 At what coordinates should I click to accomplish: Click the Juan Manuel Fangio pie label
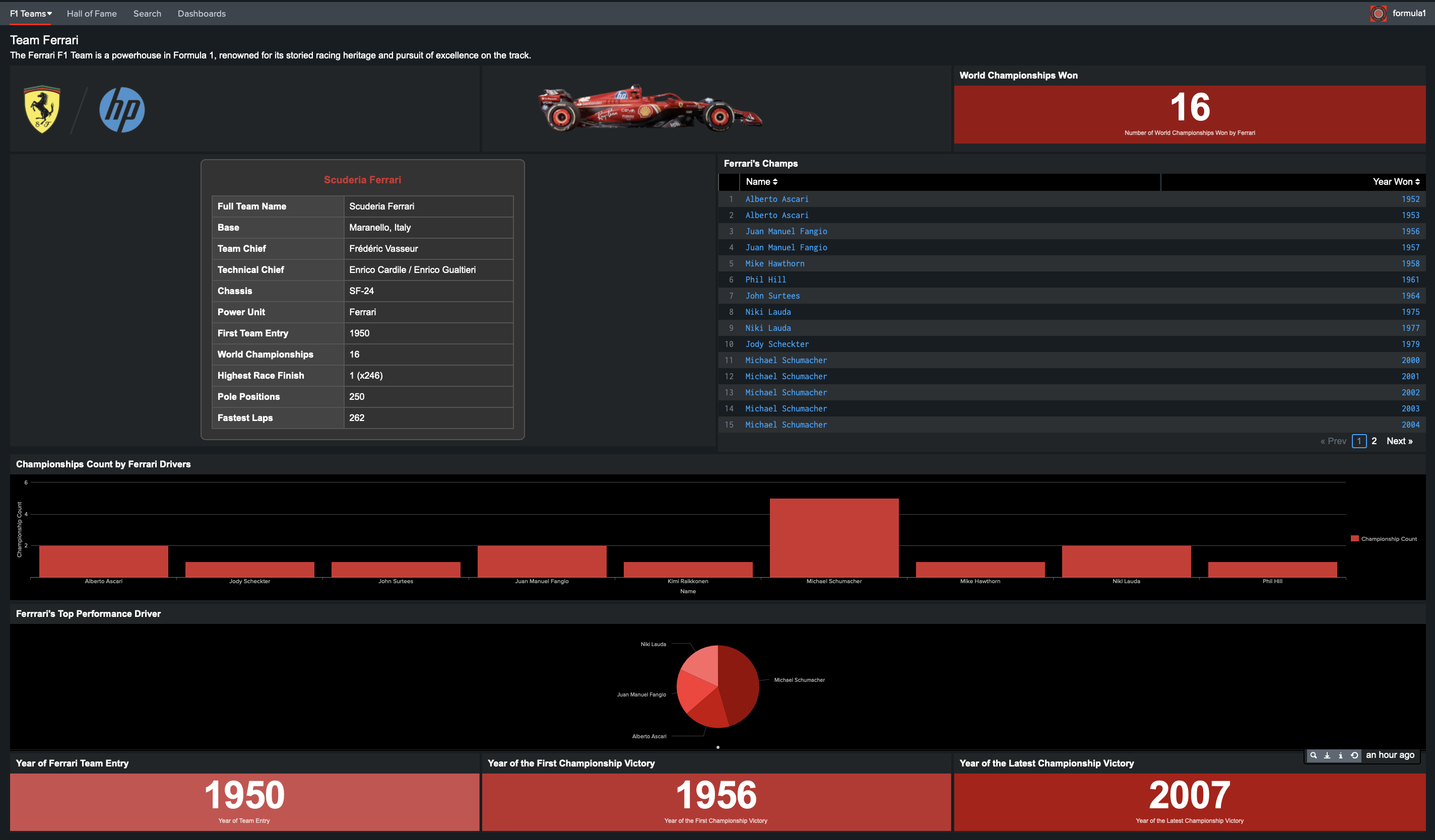pos(641,694)
